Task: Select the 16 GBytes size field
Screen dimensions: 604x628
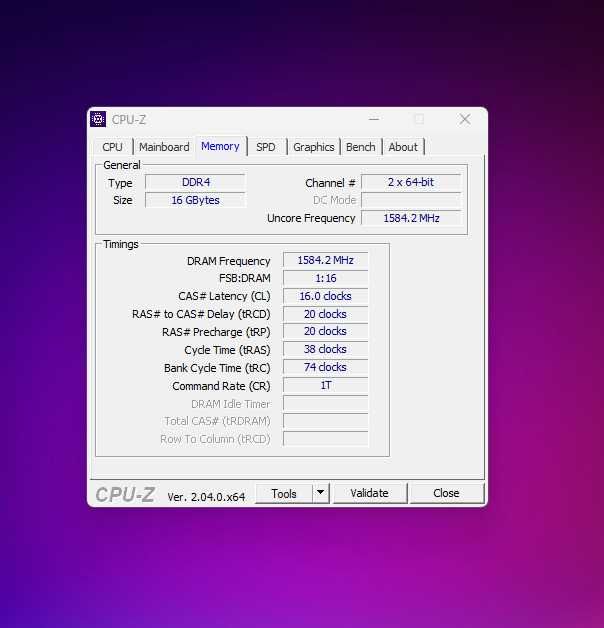Action: 195,200
